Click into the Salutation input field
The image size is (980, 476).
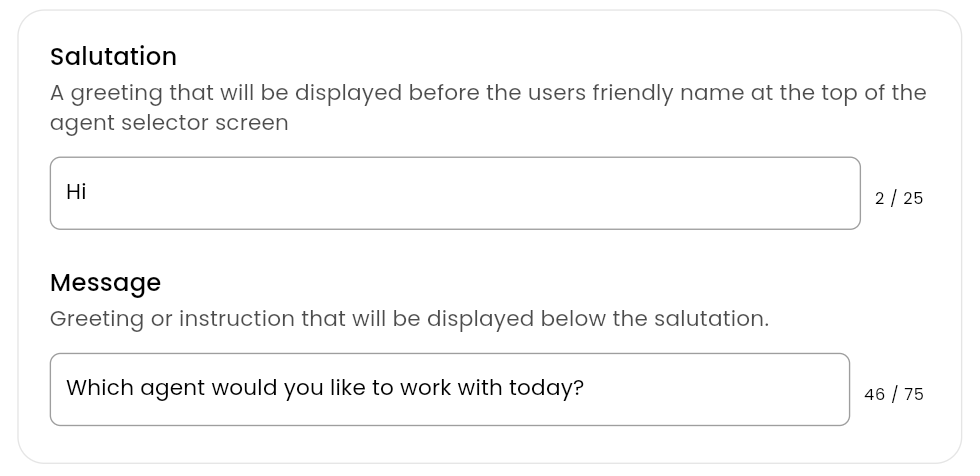pos(455,193)
